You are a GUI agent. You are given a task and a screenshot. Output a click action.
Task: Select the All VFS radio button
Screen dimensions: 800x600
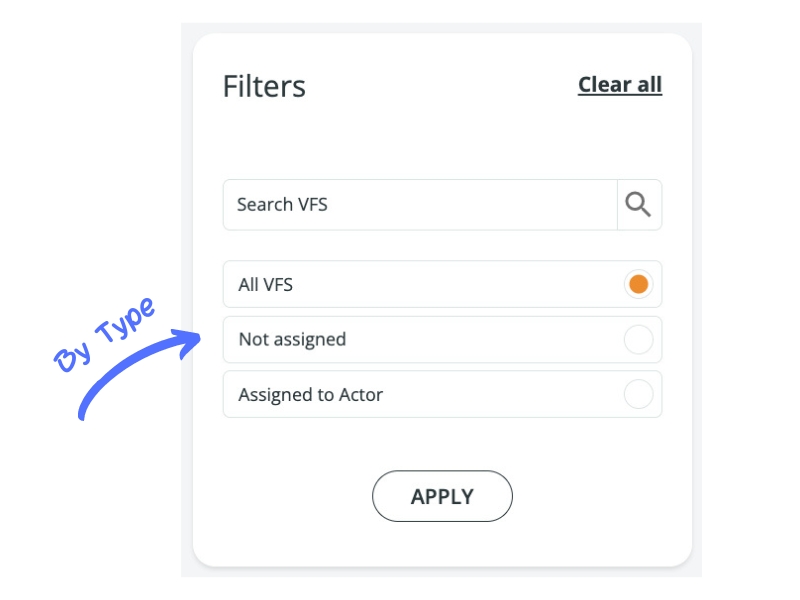click(638, 285)
